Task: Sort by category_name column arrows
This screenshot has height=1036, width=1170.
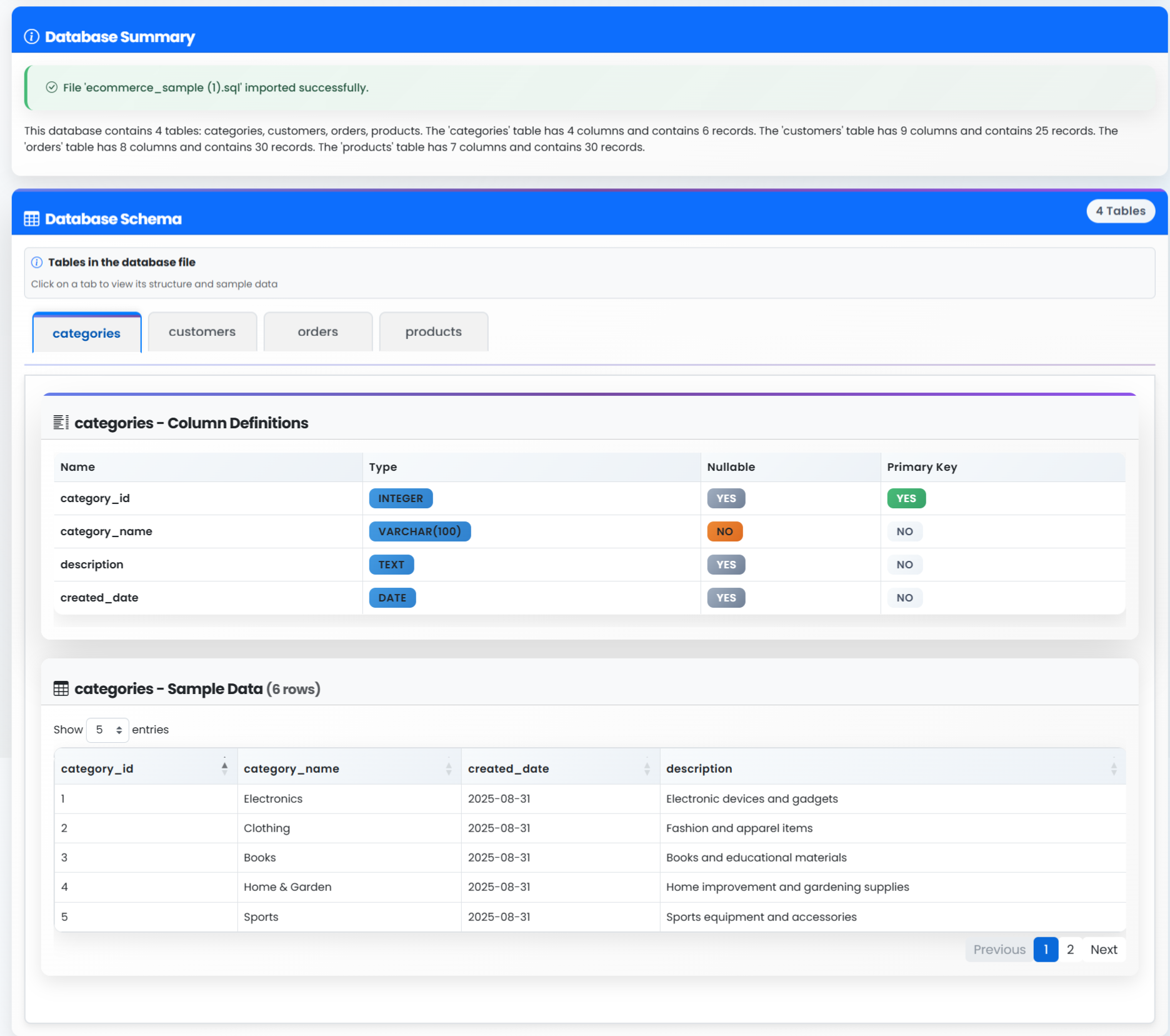Action: (448, 768)
